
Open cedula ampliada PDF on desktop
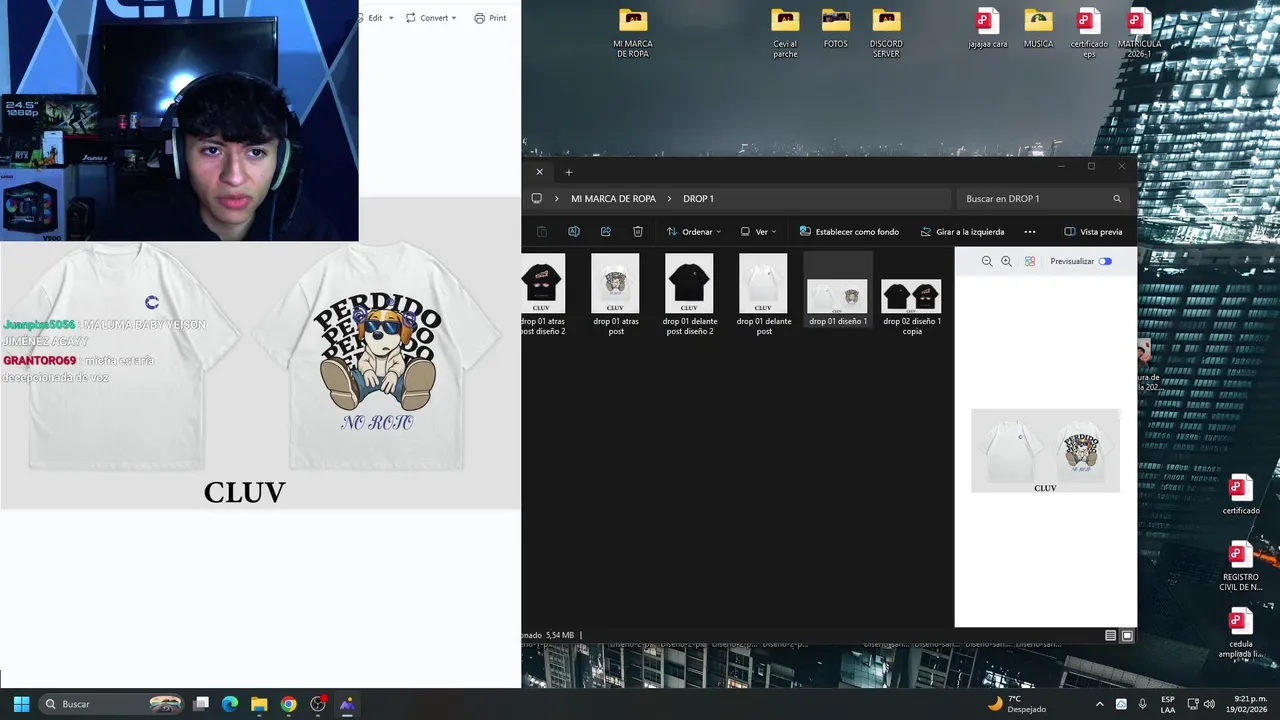pyautogui.click(x=1241, y=634)
